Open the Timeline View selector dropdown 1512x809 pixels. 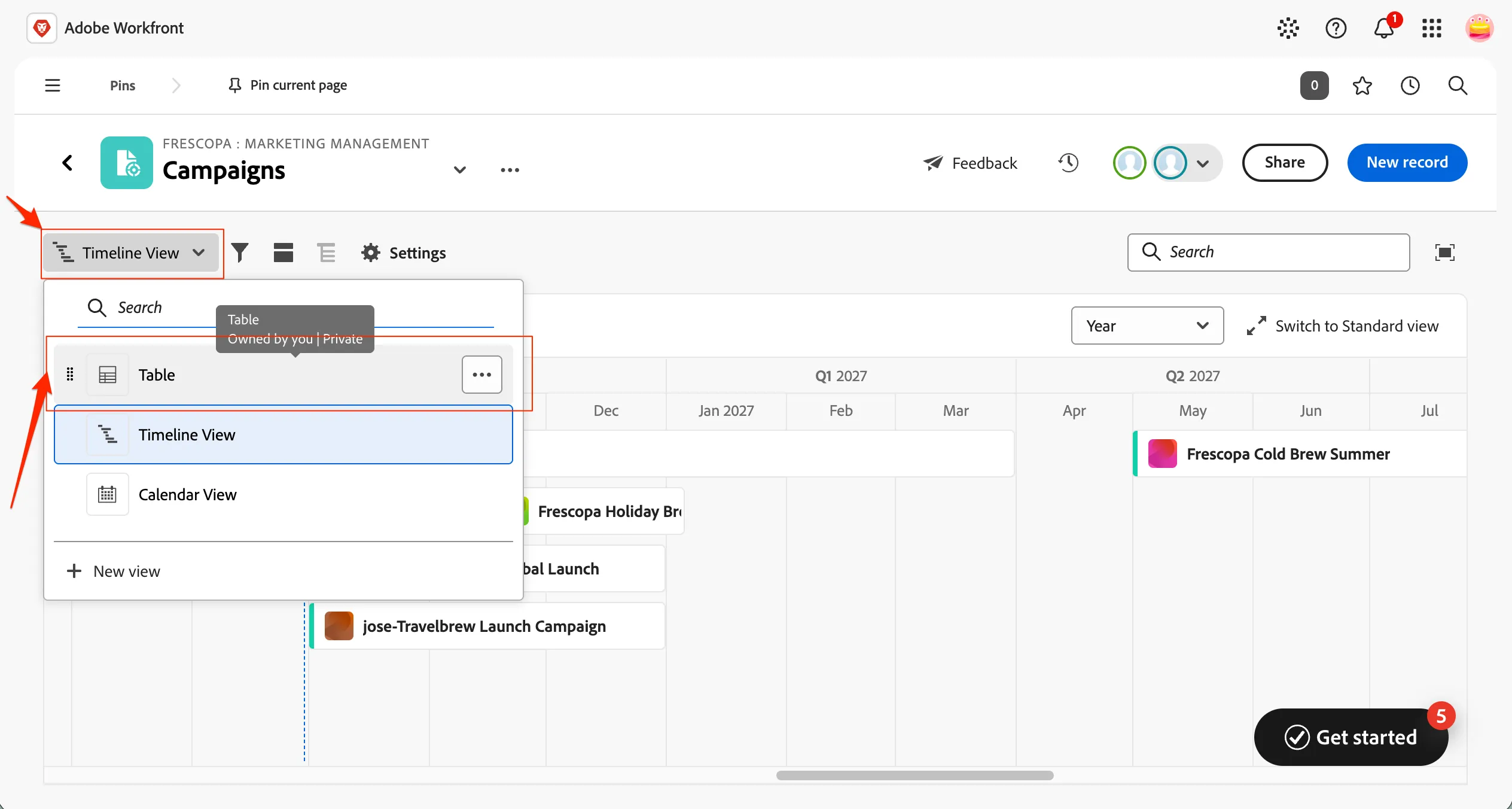click(x=131, y=253)
